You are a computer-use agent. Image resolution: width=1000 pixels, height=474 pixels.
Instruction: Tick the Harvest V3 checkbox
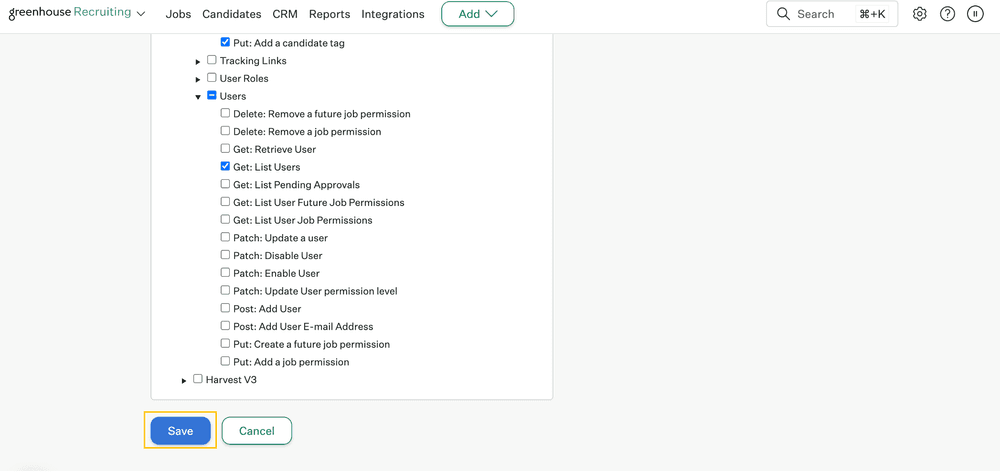pyautogui.click(x=198, y=379)
